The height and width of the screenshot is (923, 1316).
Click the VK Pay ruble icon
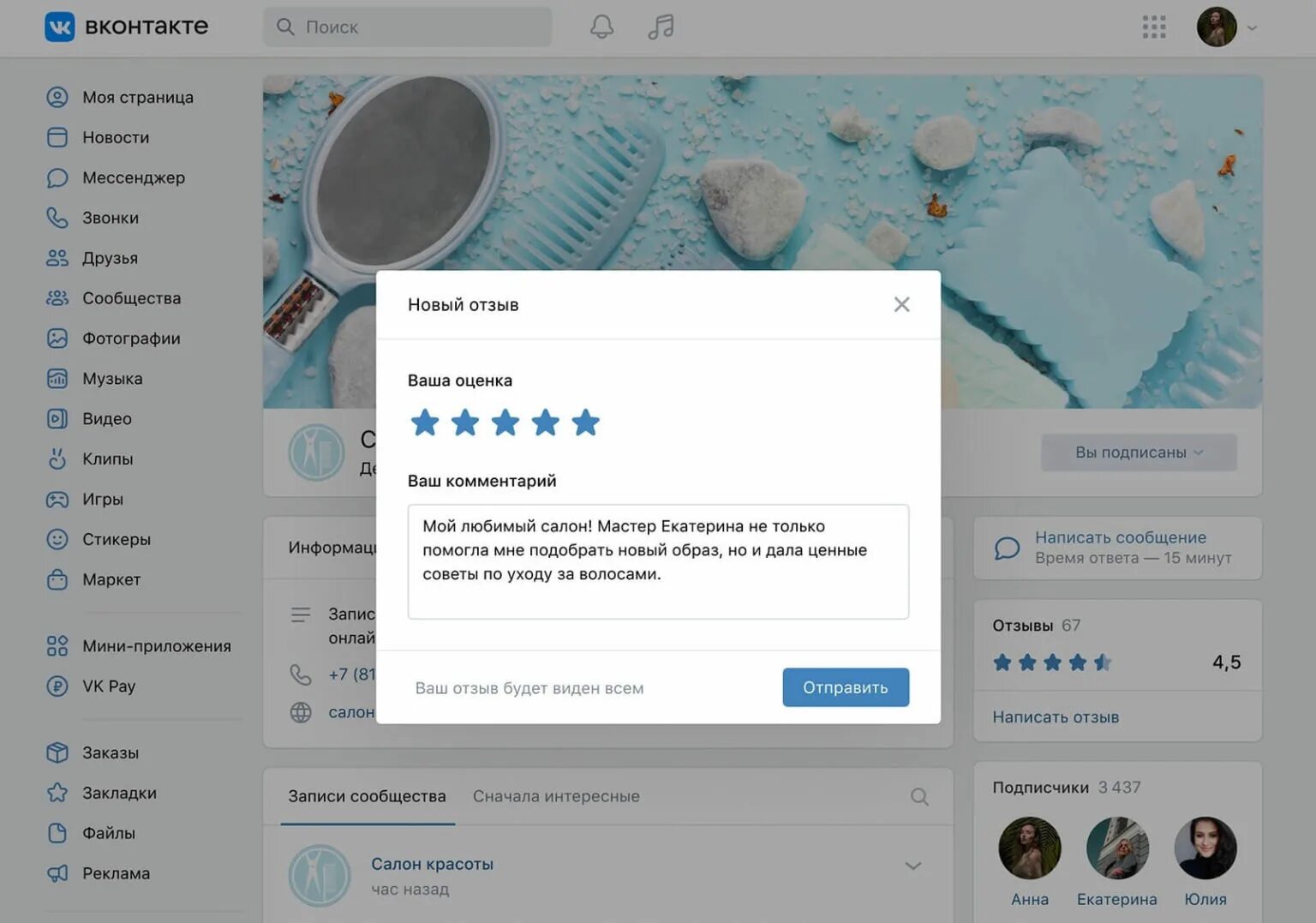tap(57, 686)
